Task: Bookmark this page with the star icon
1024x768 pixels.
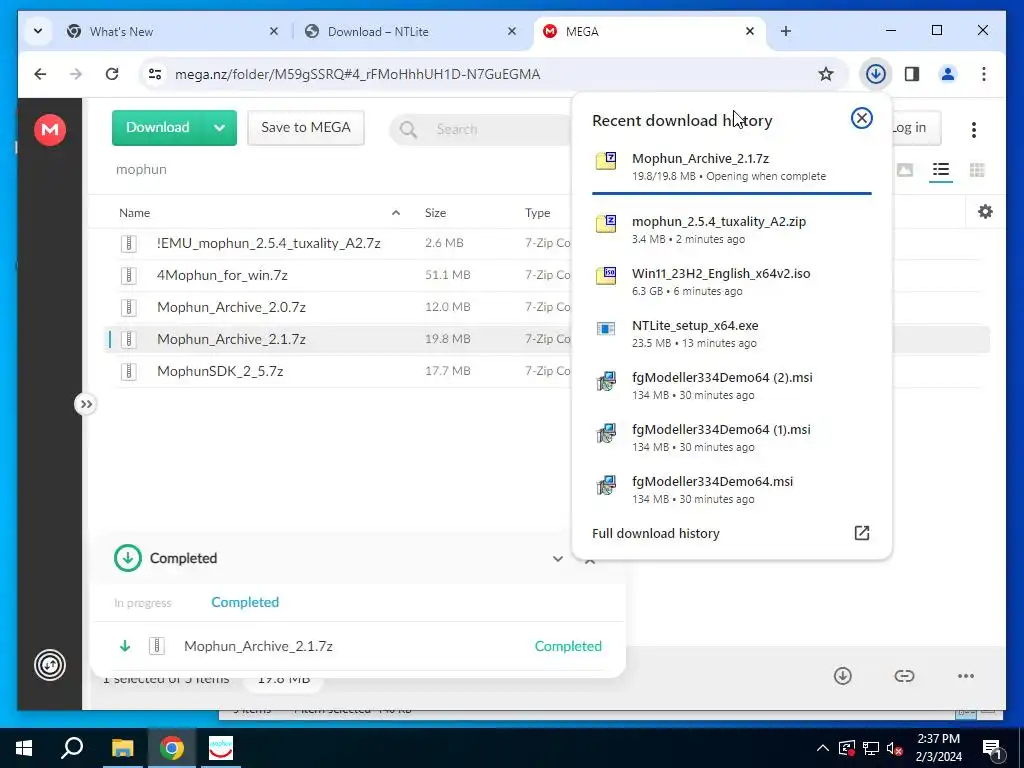Action: (x=825, y=74)
